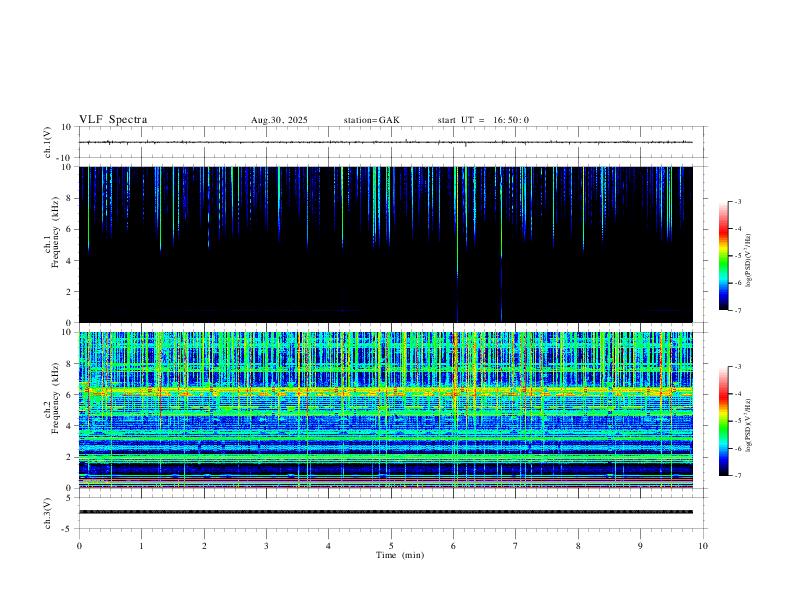Click the ch.1 voltage waveform trace
Viewport: 792px width, 612px height.
coord(386,142)
